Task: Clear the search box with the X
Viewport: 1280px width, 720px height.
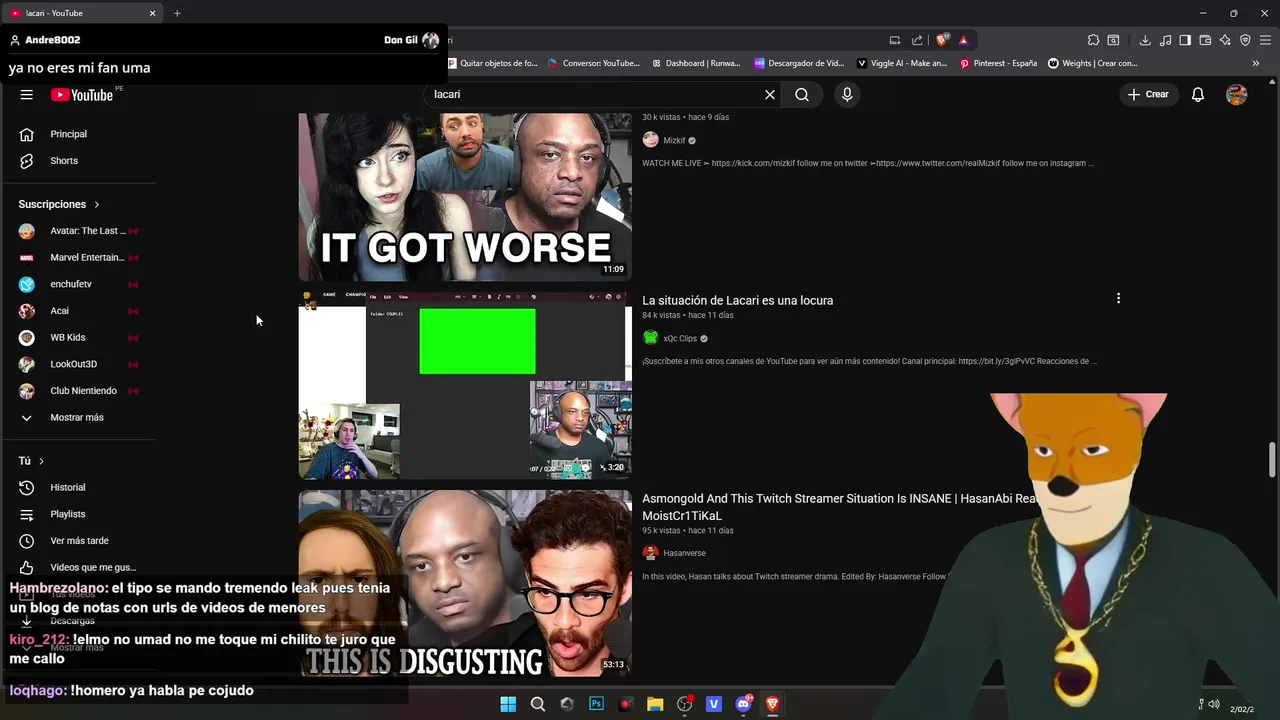Action: 770,94
